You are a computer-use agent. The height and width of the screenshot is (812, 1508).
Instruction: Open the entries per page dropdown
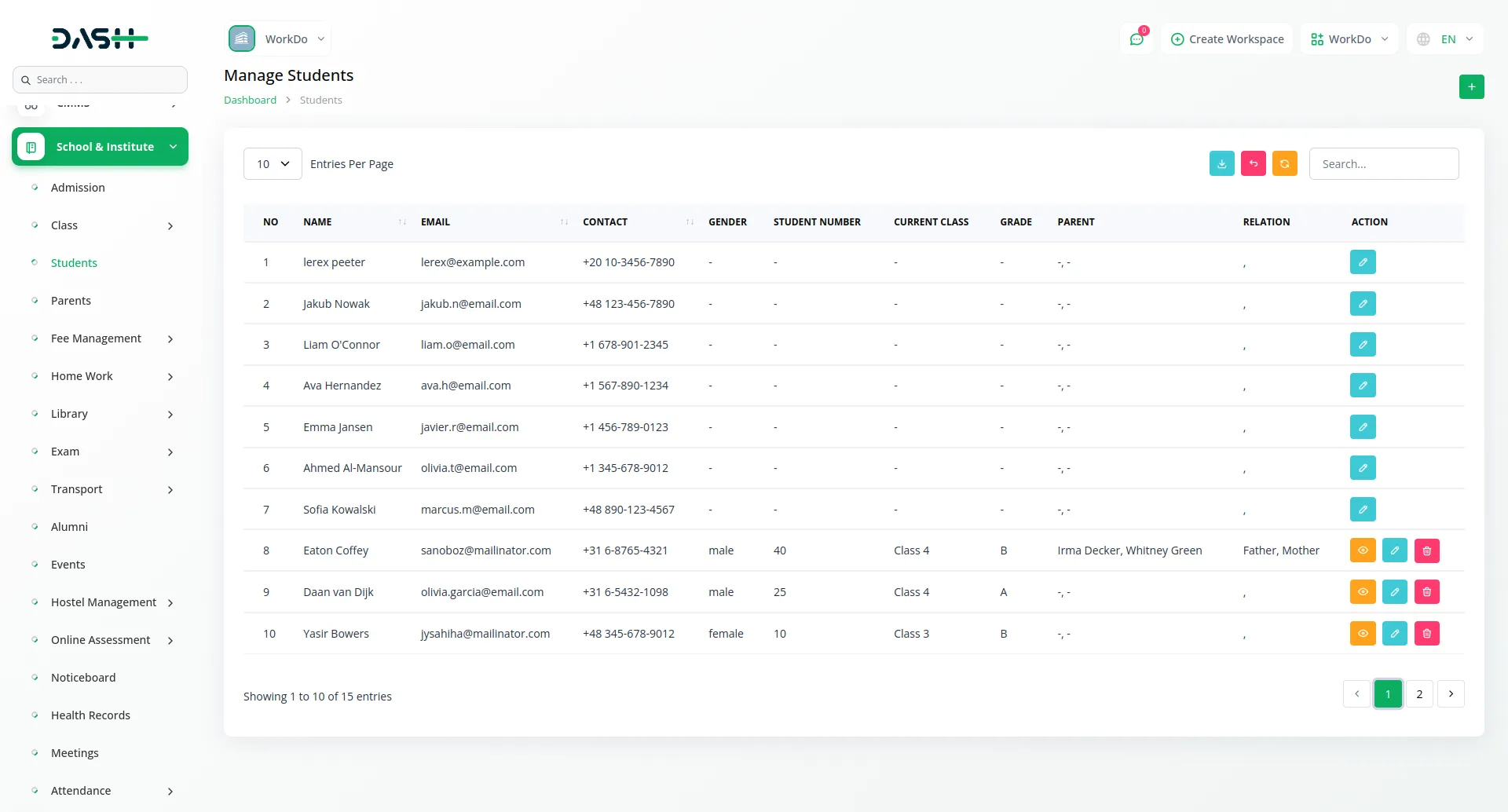point(273,164)
